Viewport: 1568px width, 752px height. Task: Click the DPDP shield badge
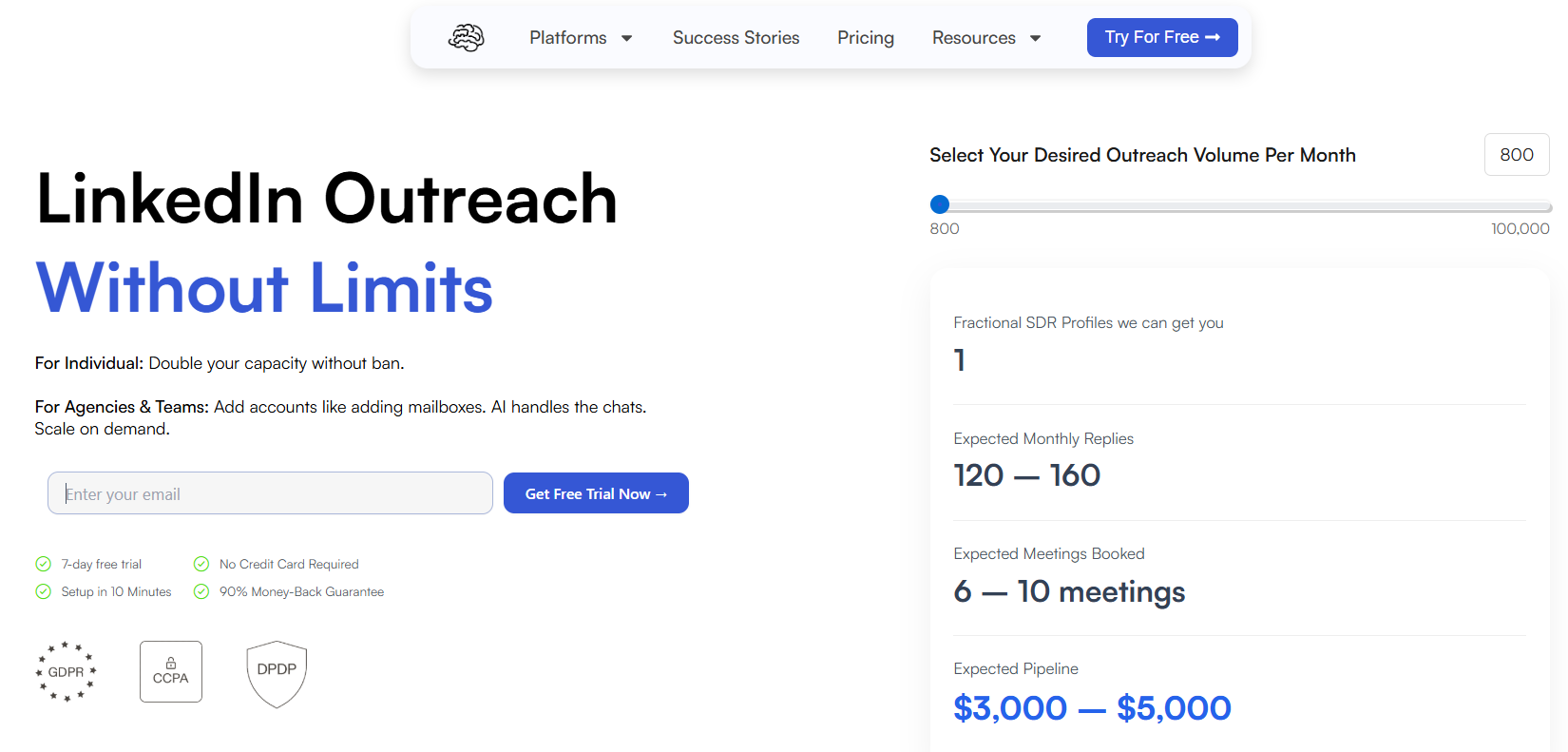tap(277, 673)
